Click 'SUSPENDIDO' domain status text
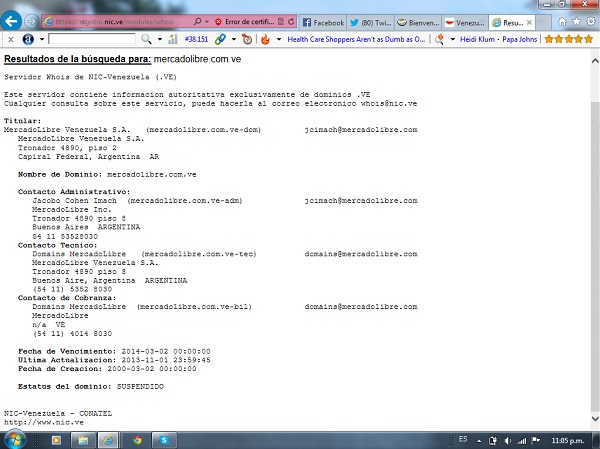Screen dimensions: 600x449 [x=140, y=387]
